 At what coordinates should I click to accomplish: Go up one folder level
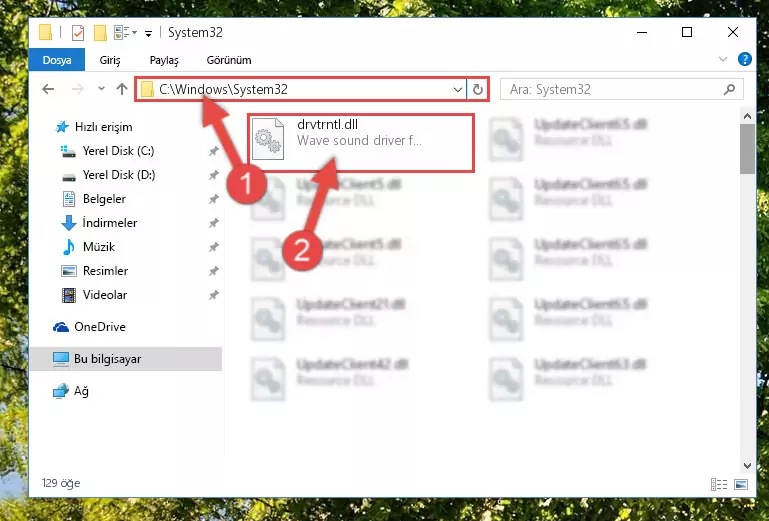pyautogui.click(x=122, y=89)
